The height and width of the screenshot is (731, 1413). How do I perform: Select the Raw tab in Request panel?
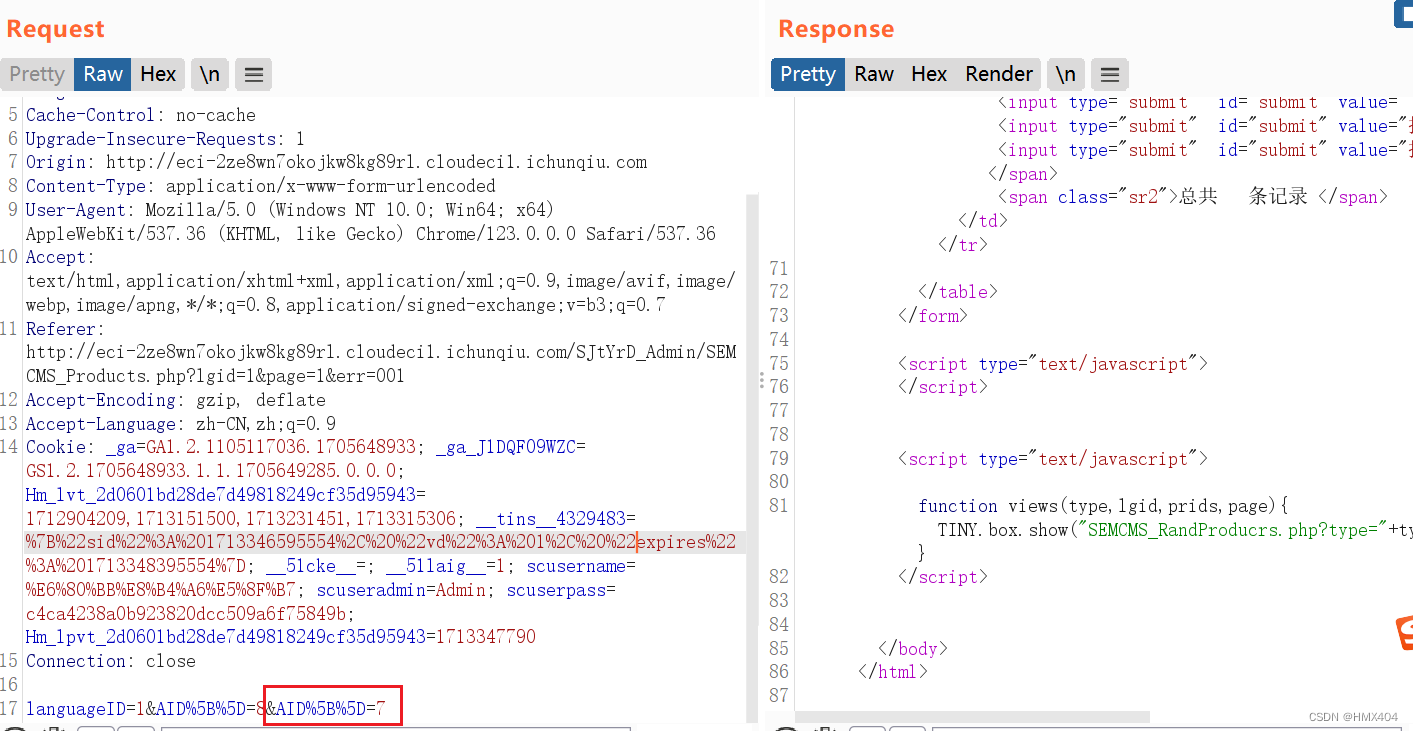103,74
